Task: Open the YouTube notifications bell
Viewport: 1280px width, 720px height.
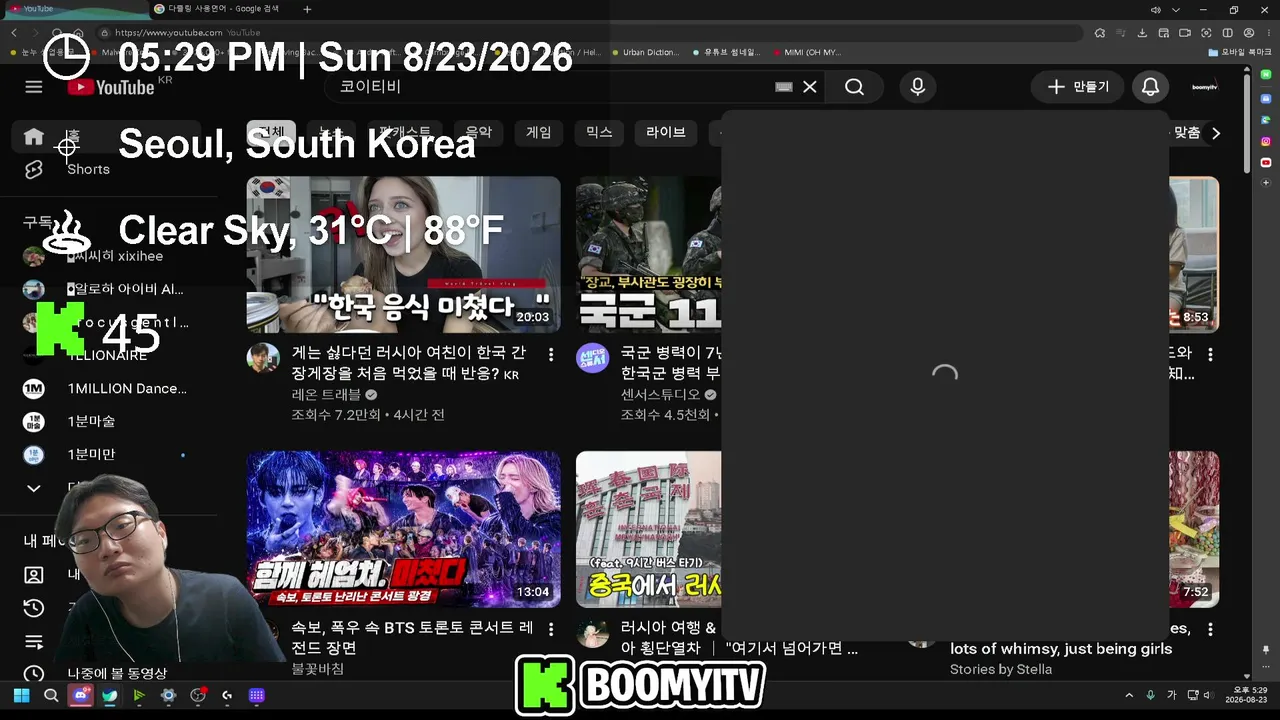Action: coord(1151,87)
